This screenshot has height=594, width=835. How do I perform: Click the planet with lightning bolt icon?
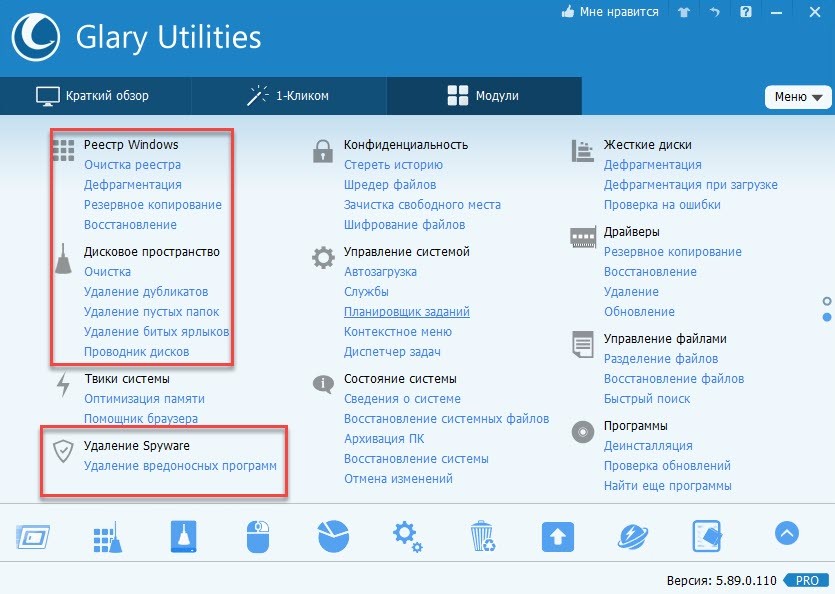633,537
